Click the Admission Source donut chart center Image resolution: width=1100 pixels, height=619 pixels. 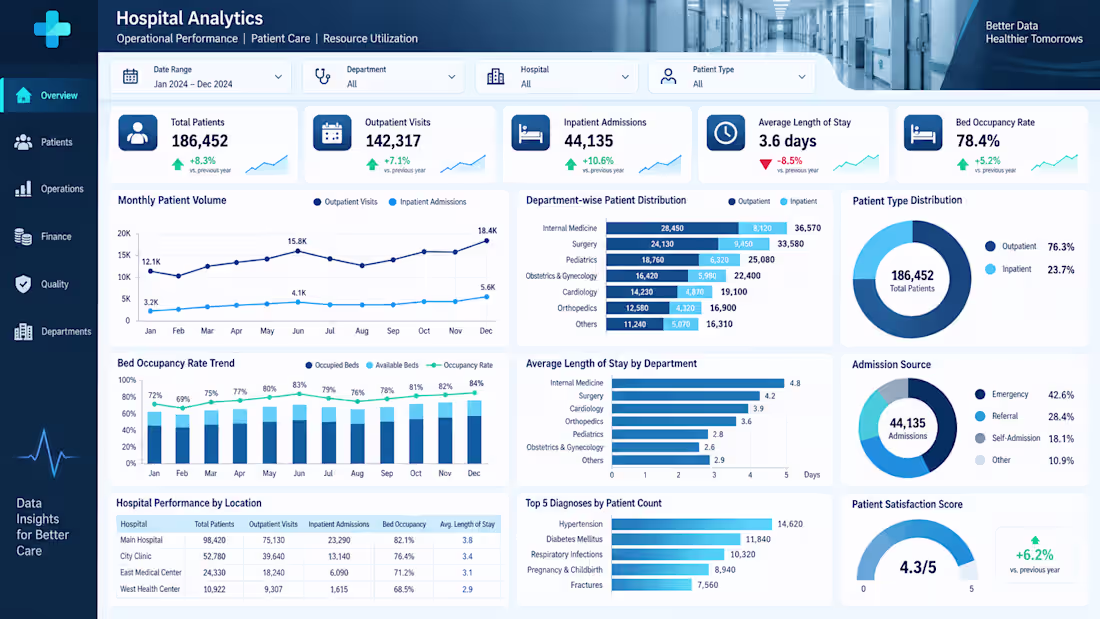point(907,427)
